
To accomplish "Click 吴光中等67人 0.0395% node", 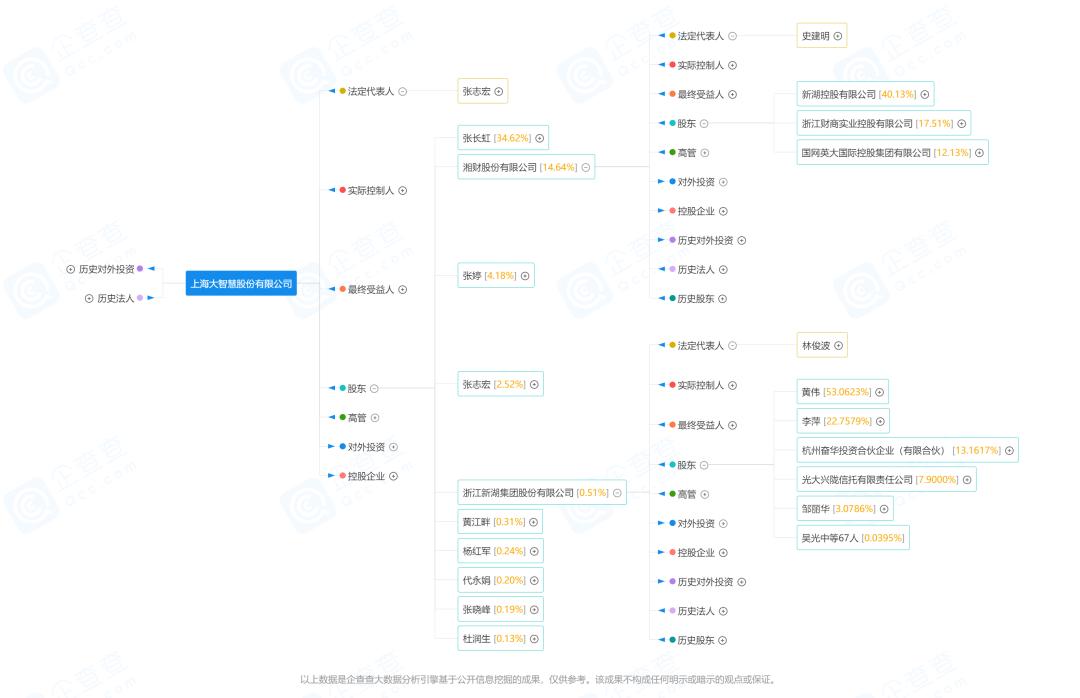I will point(853,538).
